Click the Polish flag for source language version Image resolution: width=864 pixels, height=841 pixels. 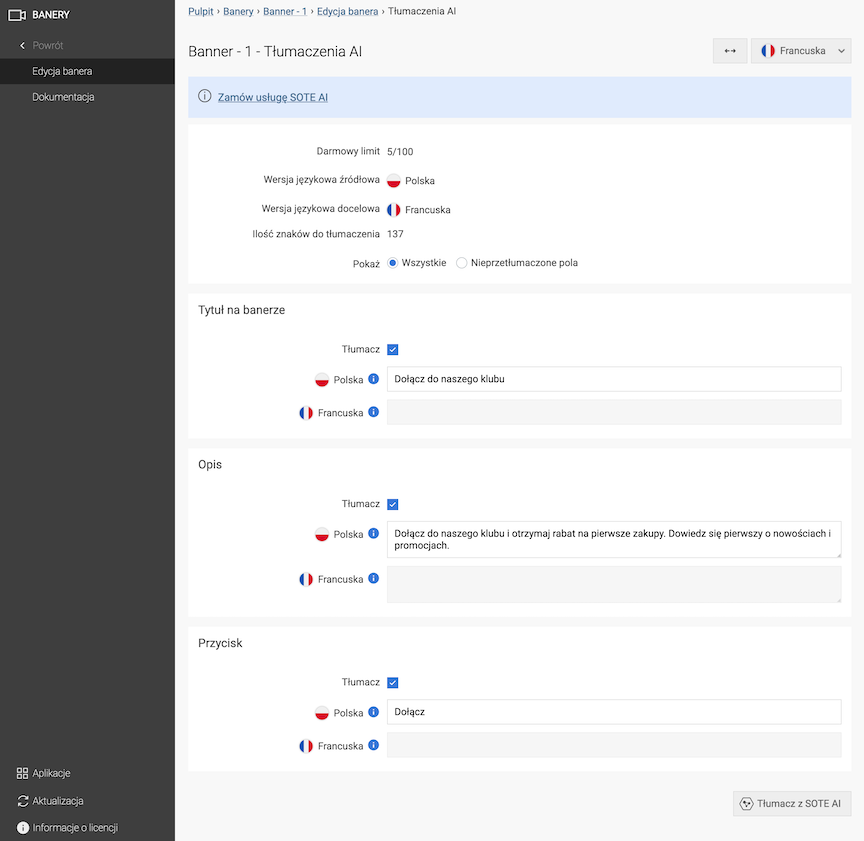coord(393,180)
